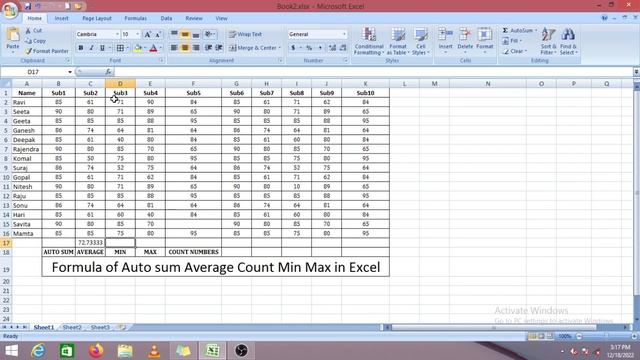Switch to Page Layout tab
The width and height of the screenshot is (640, 360).
pos(97,18)
